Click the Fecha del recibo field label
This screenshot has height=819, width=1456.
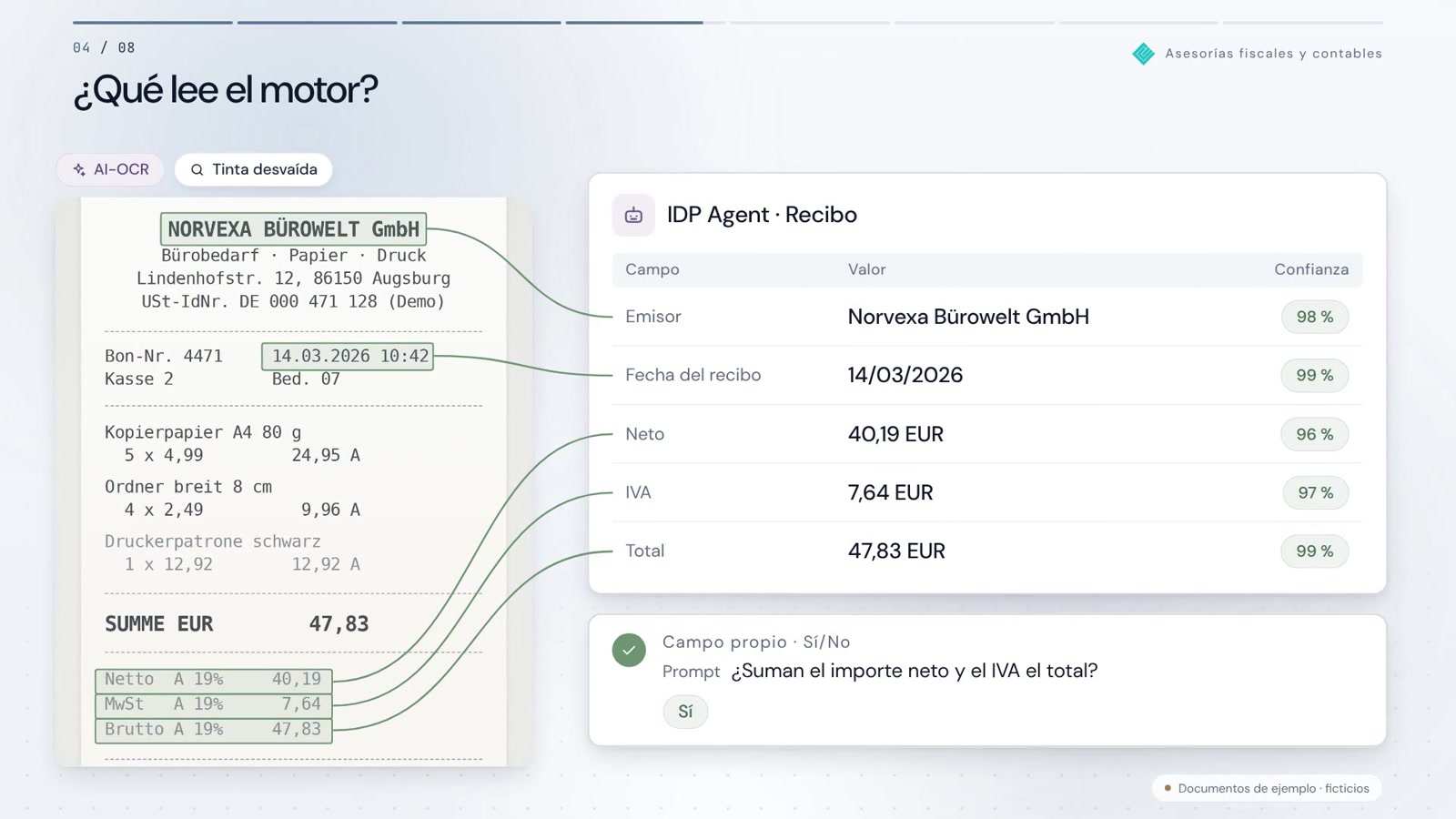693,375
